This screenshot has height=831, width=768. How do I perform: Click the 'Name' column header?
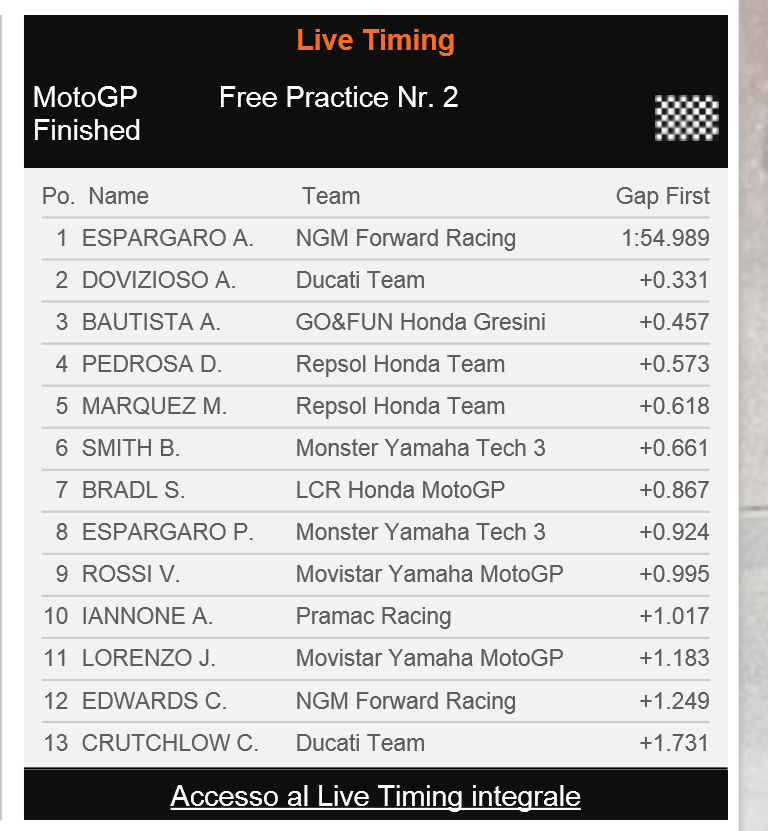point(118,196)
